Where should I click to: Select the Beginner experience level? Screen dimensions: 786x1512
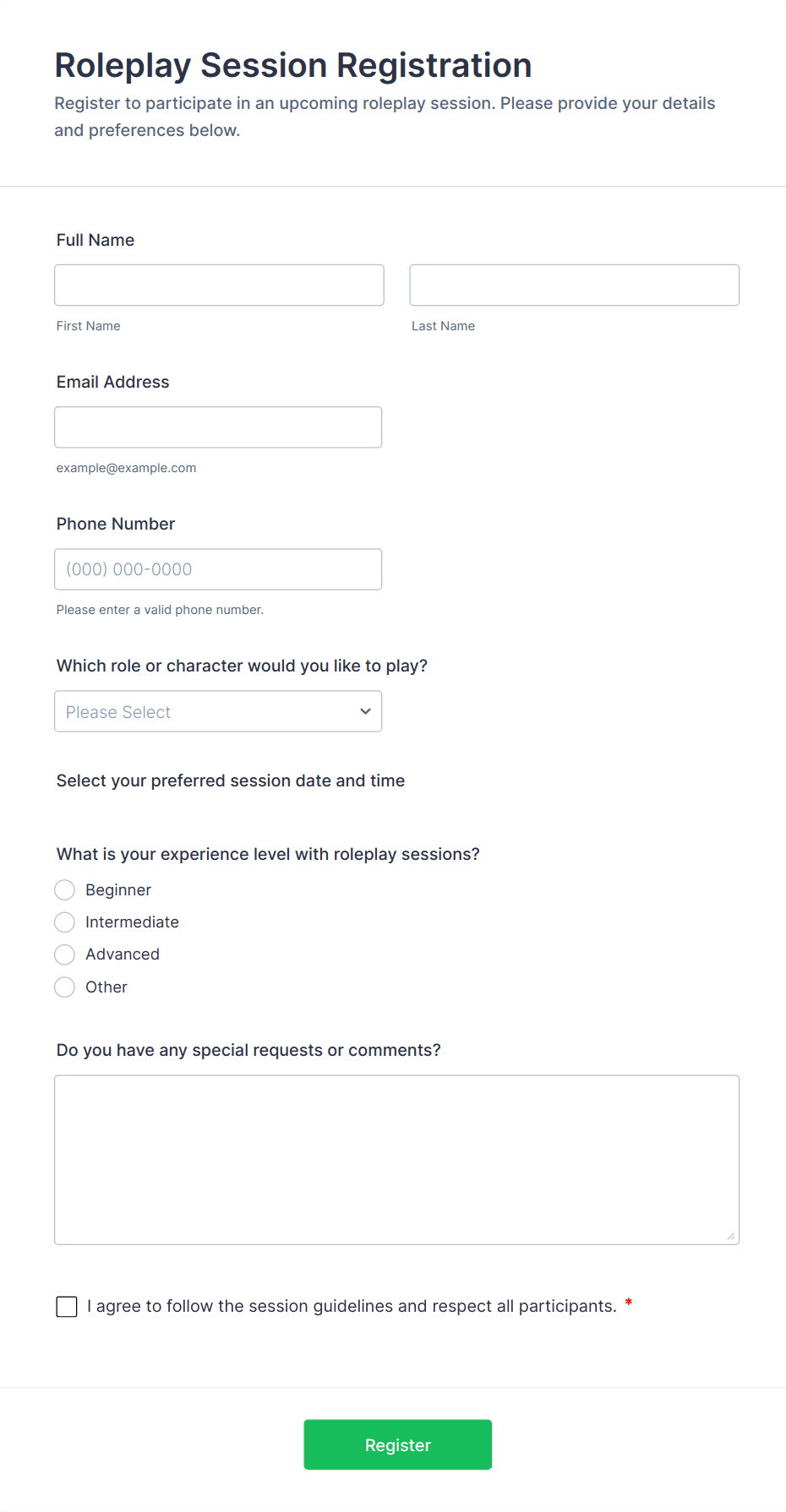coord(65,890)
